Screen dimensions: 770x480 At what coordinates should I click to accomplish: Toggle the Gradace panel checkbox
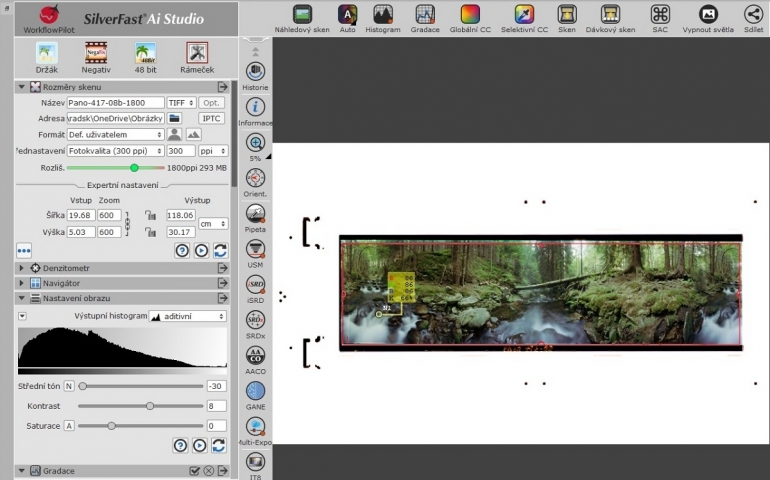point(194,471)
